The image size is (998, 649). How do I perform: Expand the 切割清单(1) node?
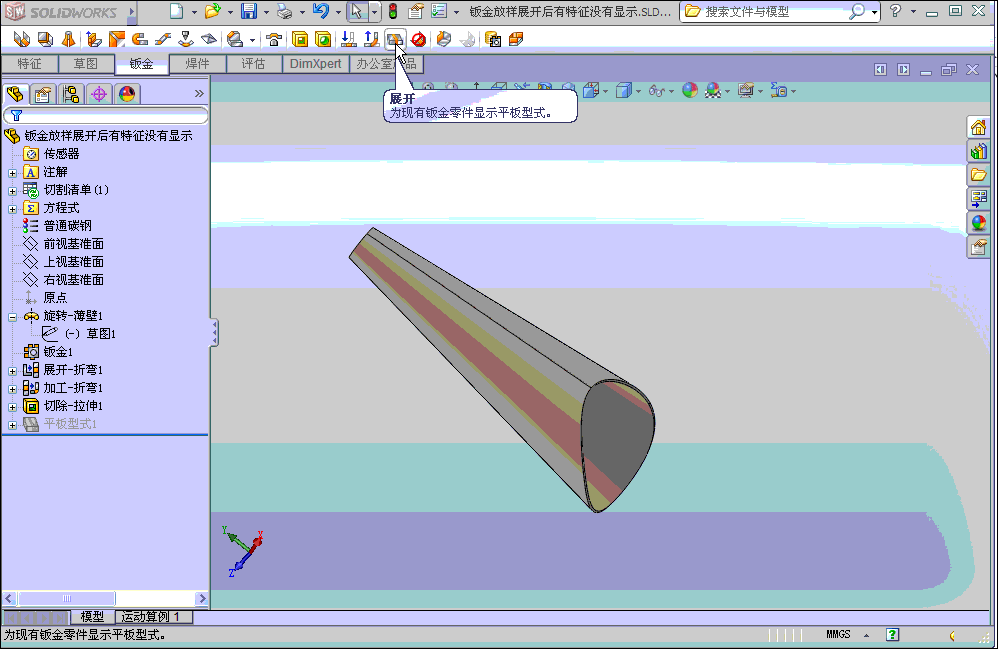(x=12, y=190)
